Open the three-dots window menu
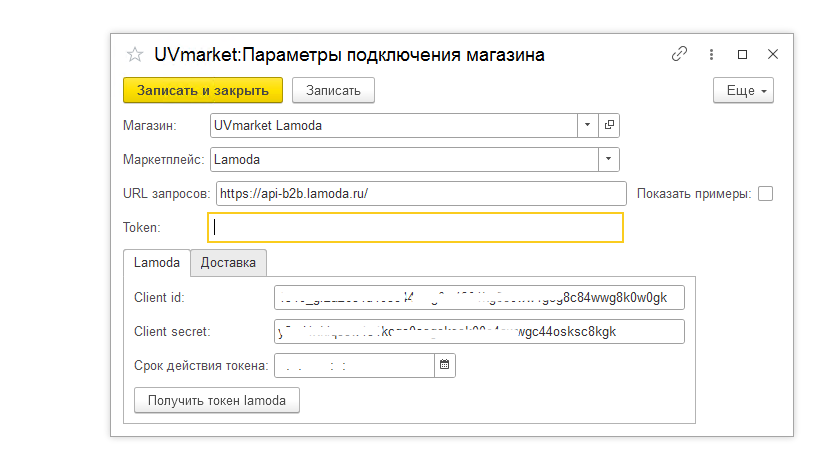Screen dimensions: 836x465 711,54
